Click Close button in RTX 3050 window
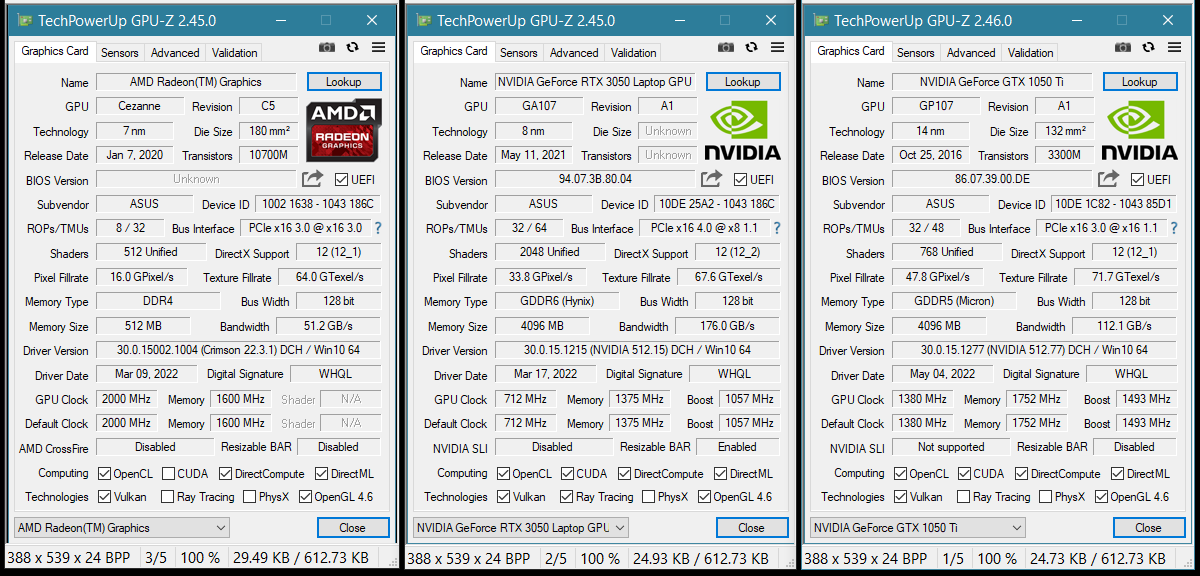 pos(751,528)
